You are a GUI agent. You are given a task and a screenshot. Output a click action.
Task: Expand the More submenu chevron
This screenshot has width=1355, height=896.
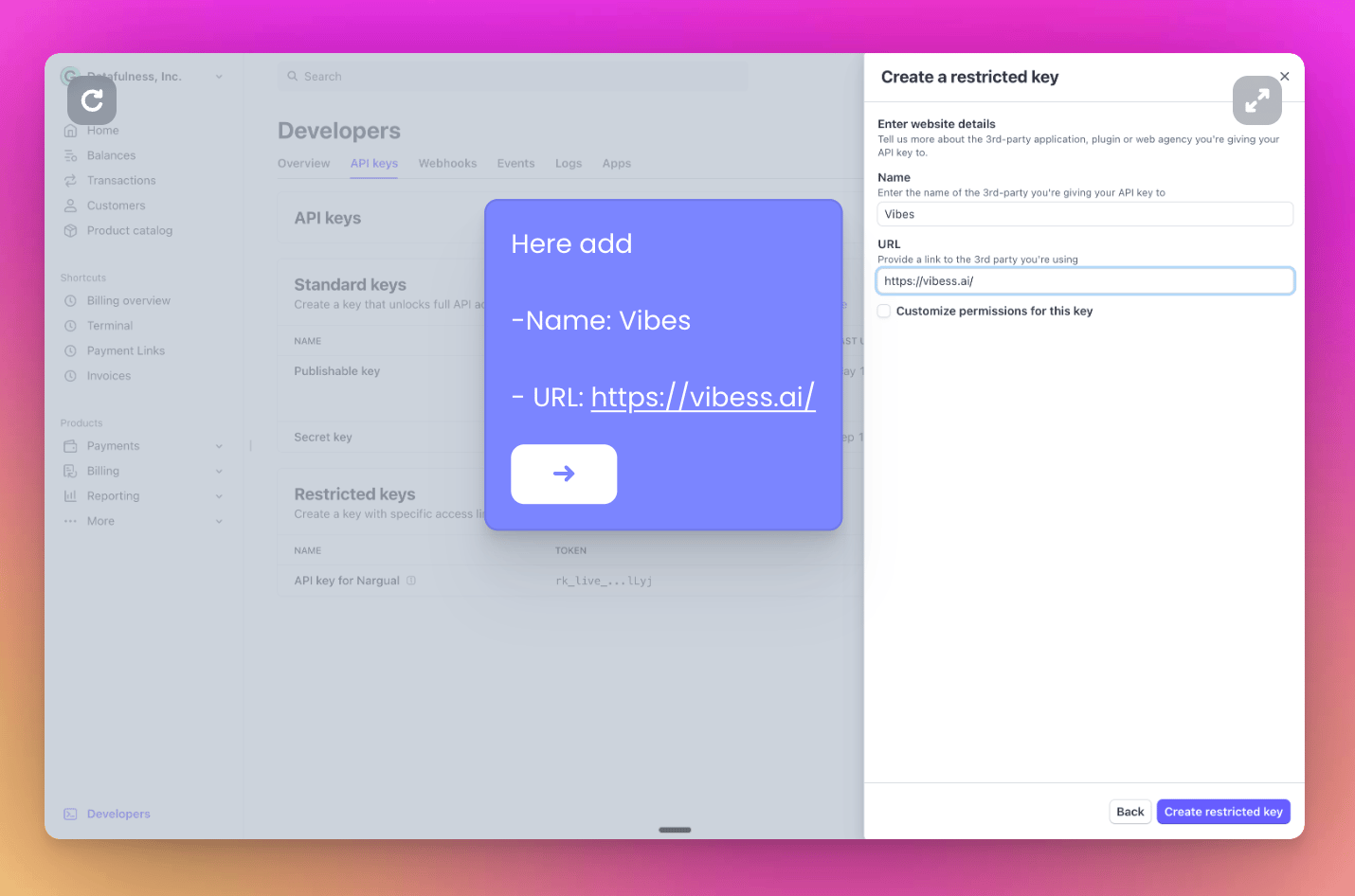tap(219, 521)
